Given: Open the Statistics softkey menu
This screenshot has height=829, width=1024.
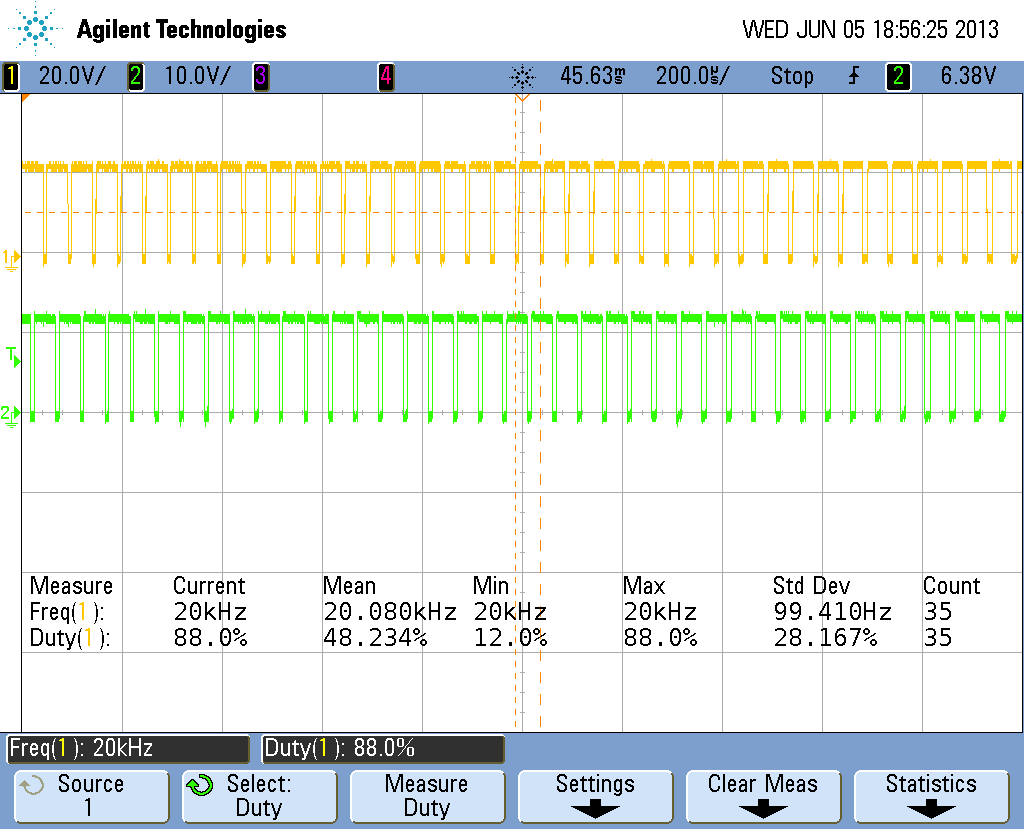Looking at the screenshot, I should click(931, 795).
